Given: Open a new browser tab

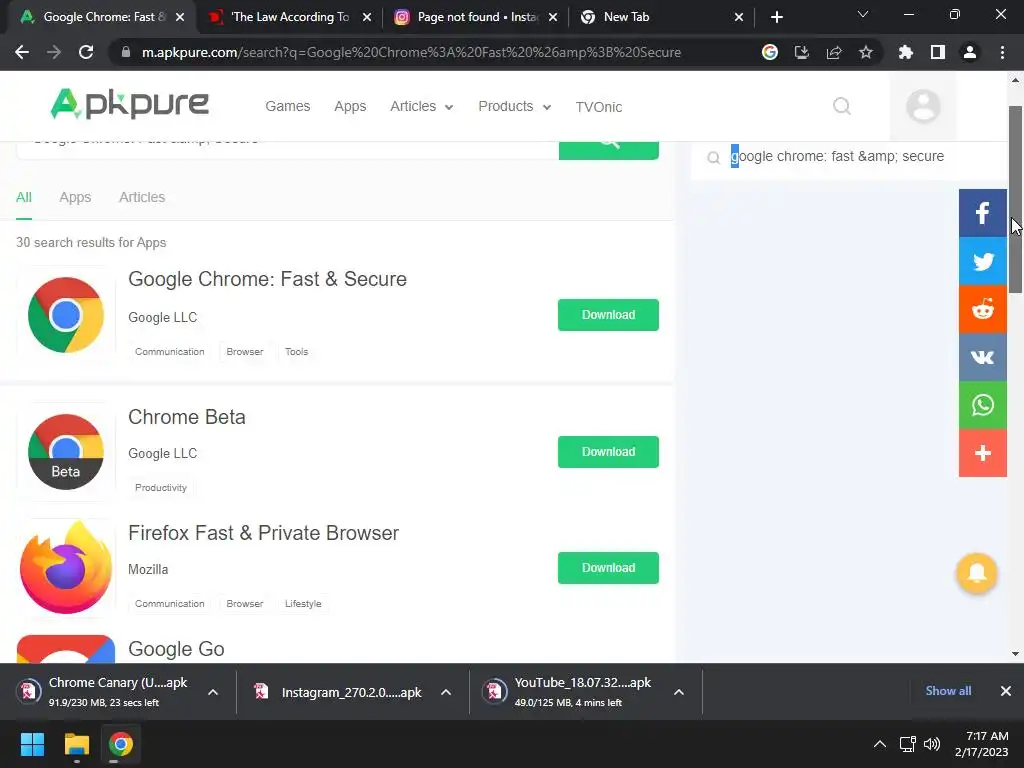Looking at the screenshot, I should (776, 17).
